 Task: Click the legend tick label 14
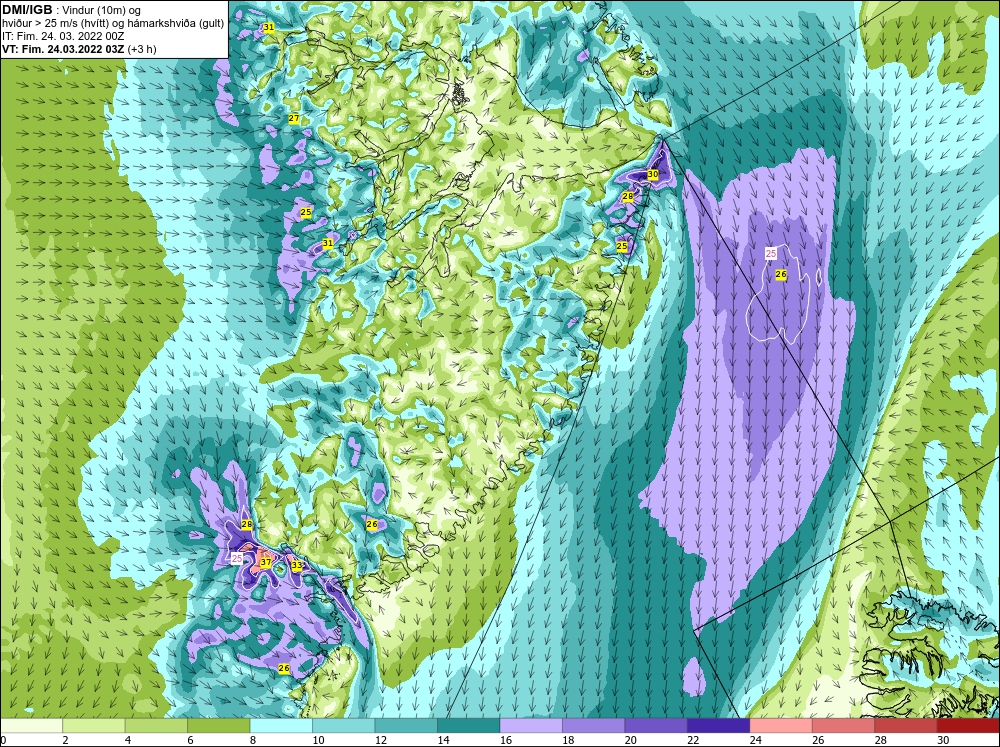point(443,740)
